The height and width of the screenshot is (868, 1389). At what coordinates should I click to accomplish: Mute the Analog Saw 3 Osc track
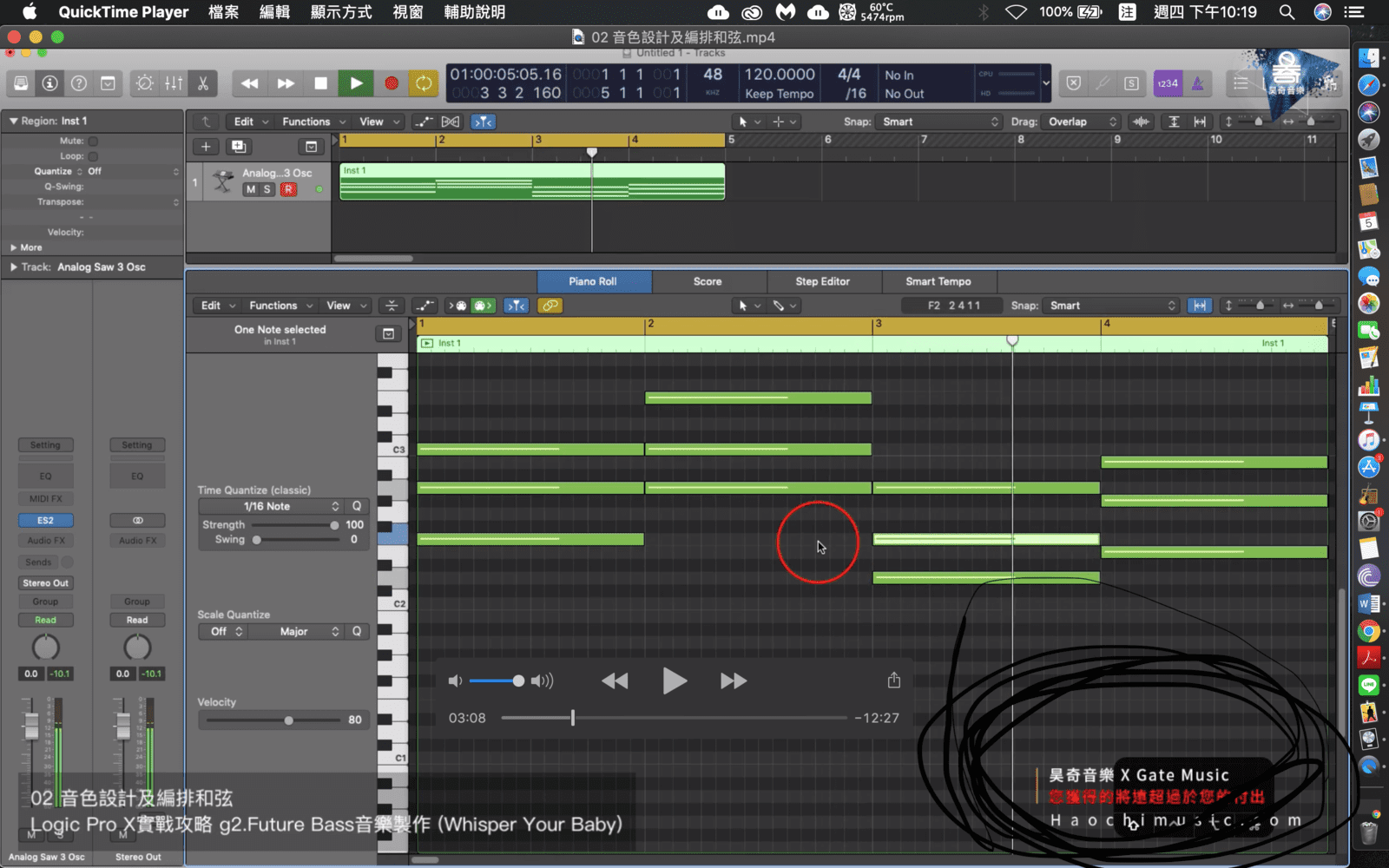(251, 189)
